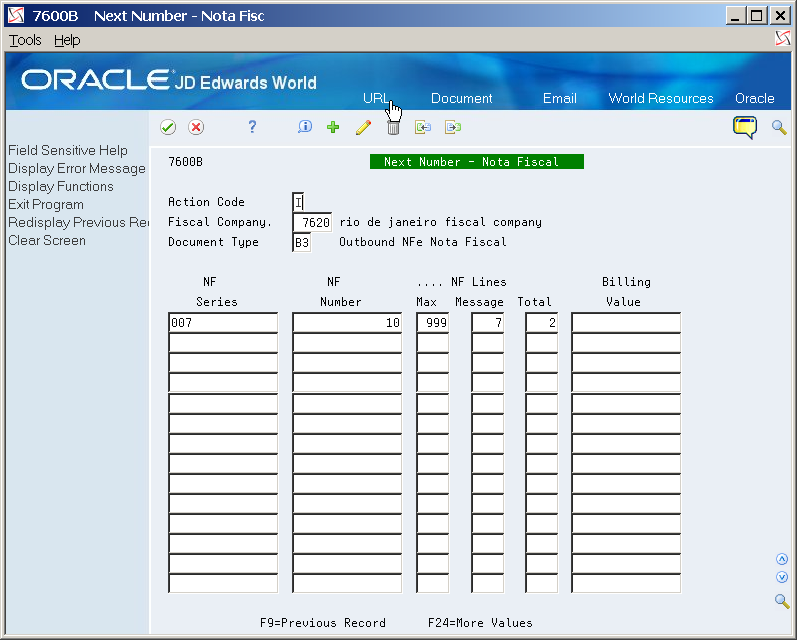Click Total lines field containing 2
Screen dimensions: 797x640
coord(542,323)
